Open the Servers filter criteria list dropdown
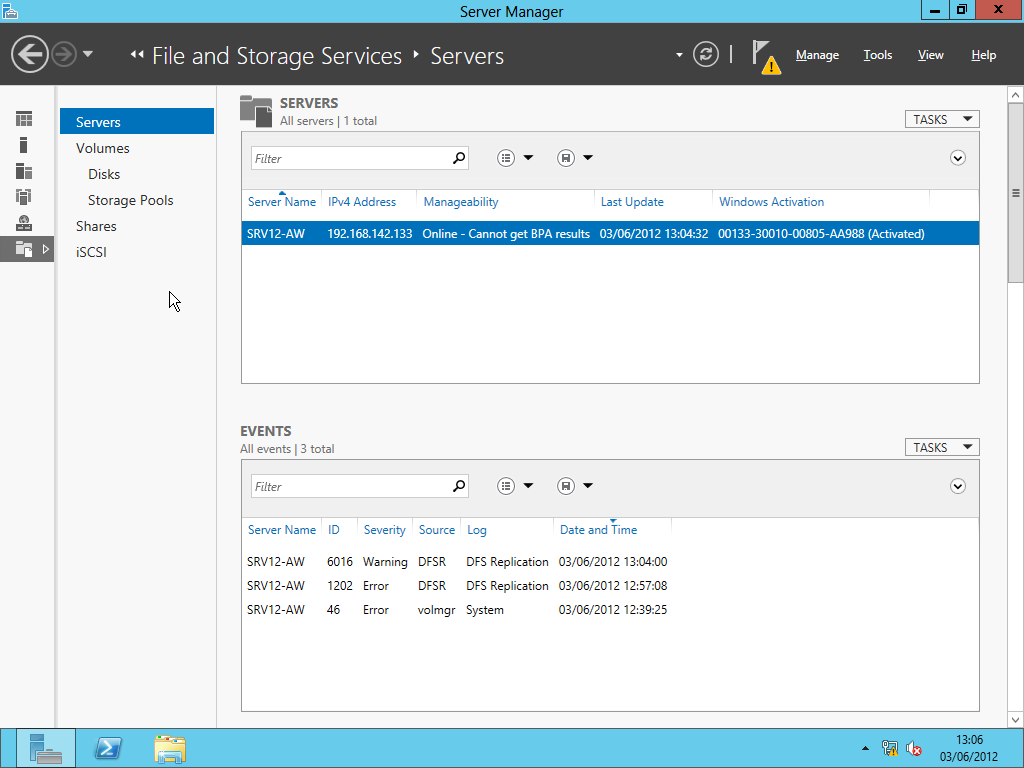 [x=515, y=158]
